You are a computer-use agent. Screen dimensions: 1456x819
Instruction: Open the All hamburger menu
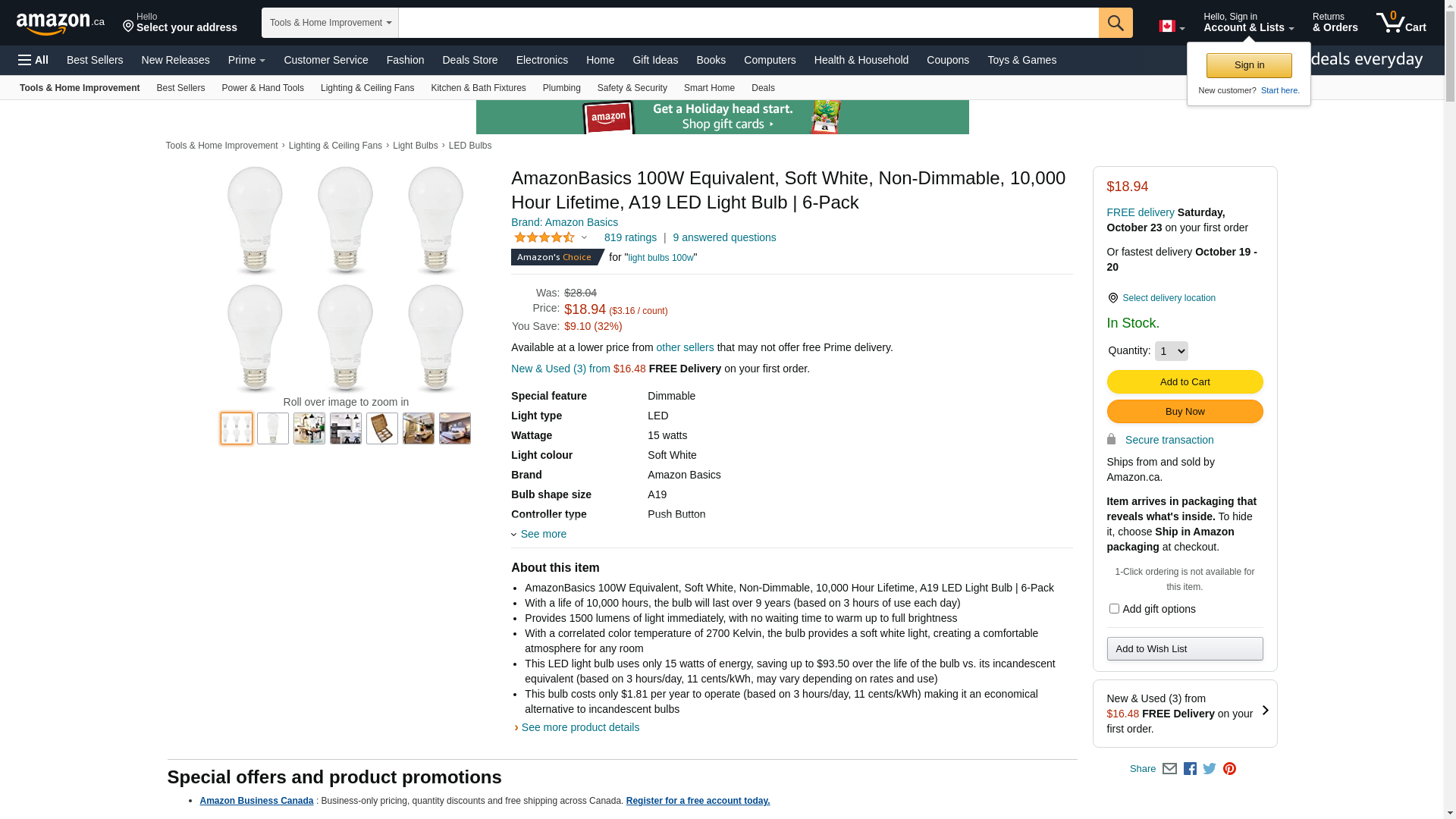point(33,60)
